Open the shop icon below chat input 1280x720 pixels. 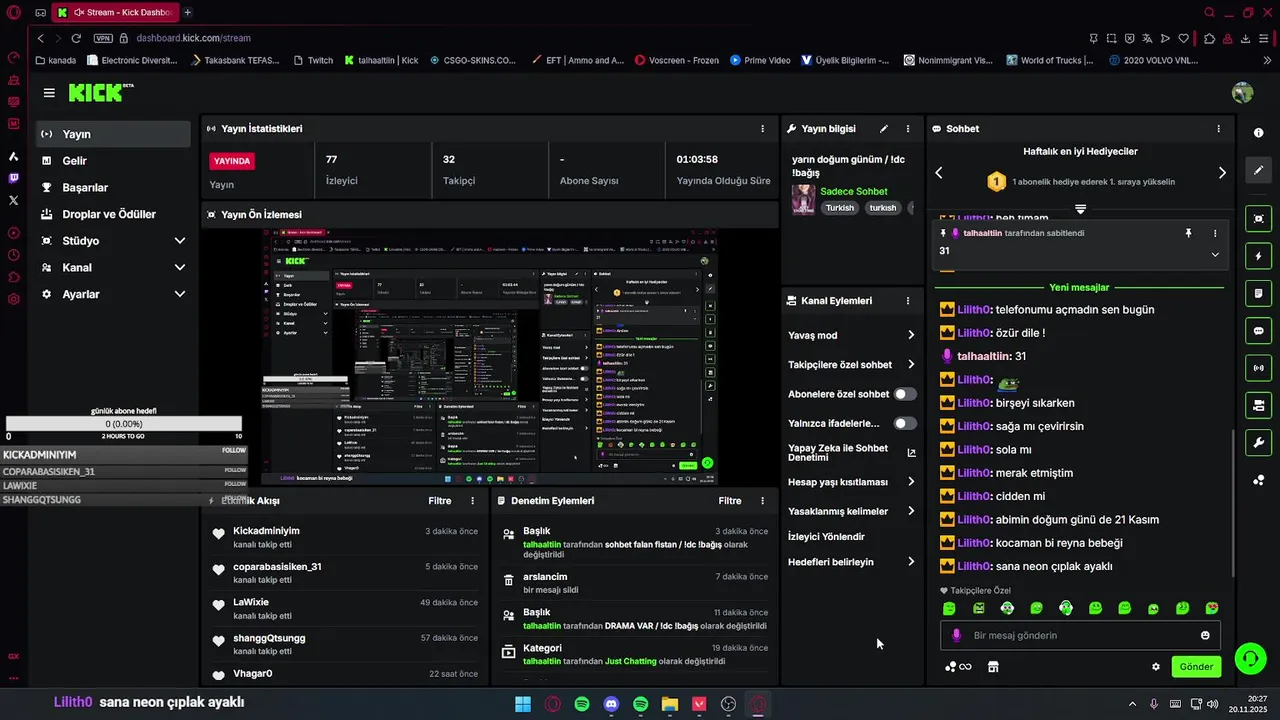click(993, 667)
